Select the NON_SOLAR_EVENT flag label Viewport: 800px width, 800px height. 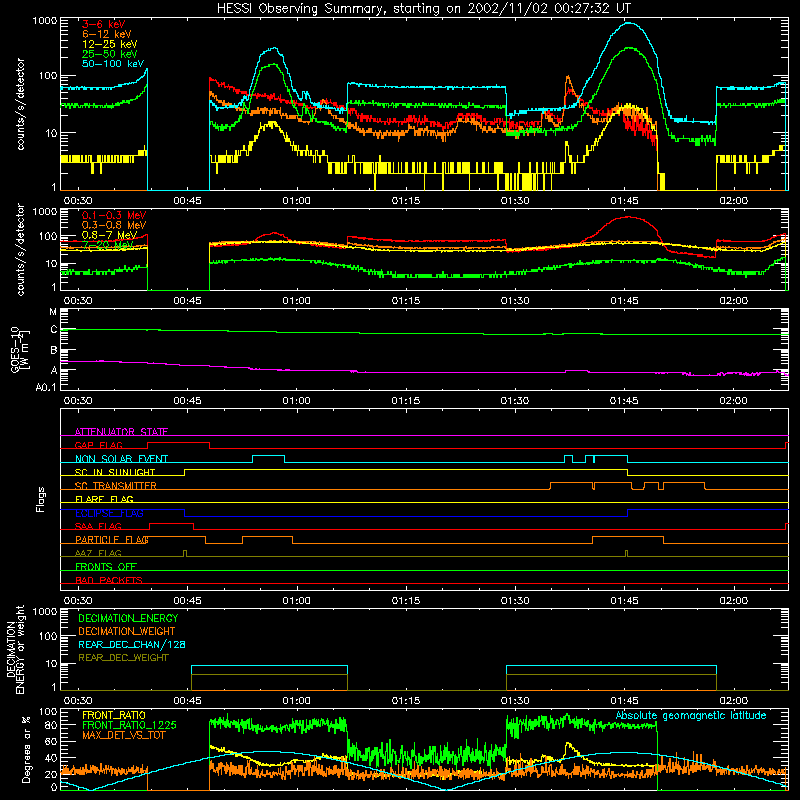pos(121,459)
